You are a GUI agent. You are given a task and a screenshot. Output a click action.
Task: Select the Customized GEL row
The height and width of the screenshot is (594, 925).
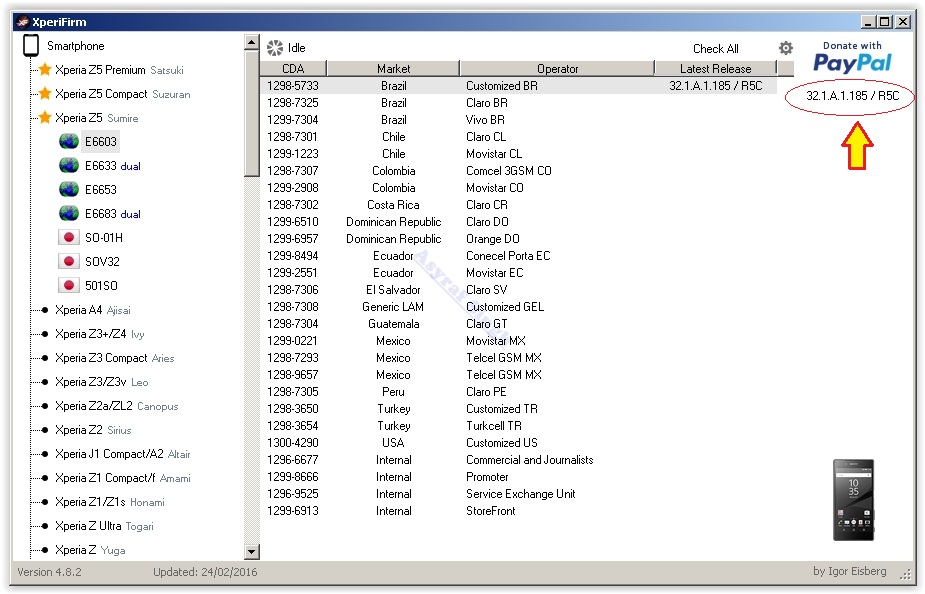519,307
